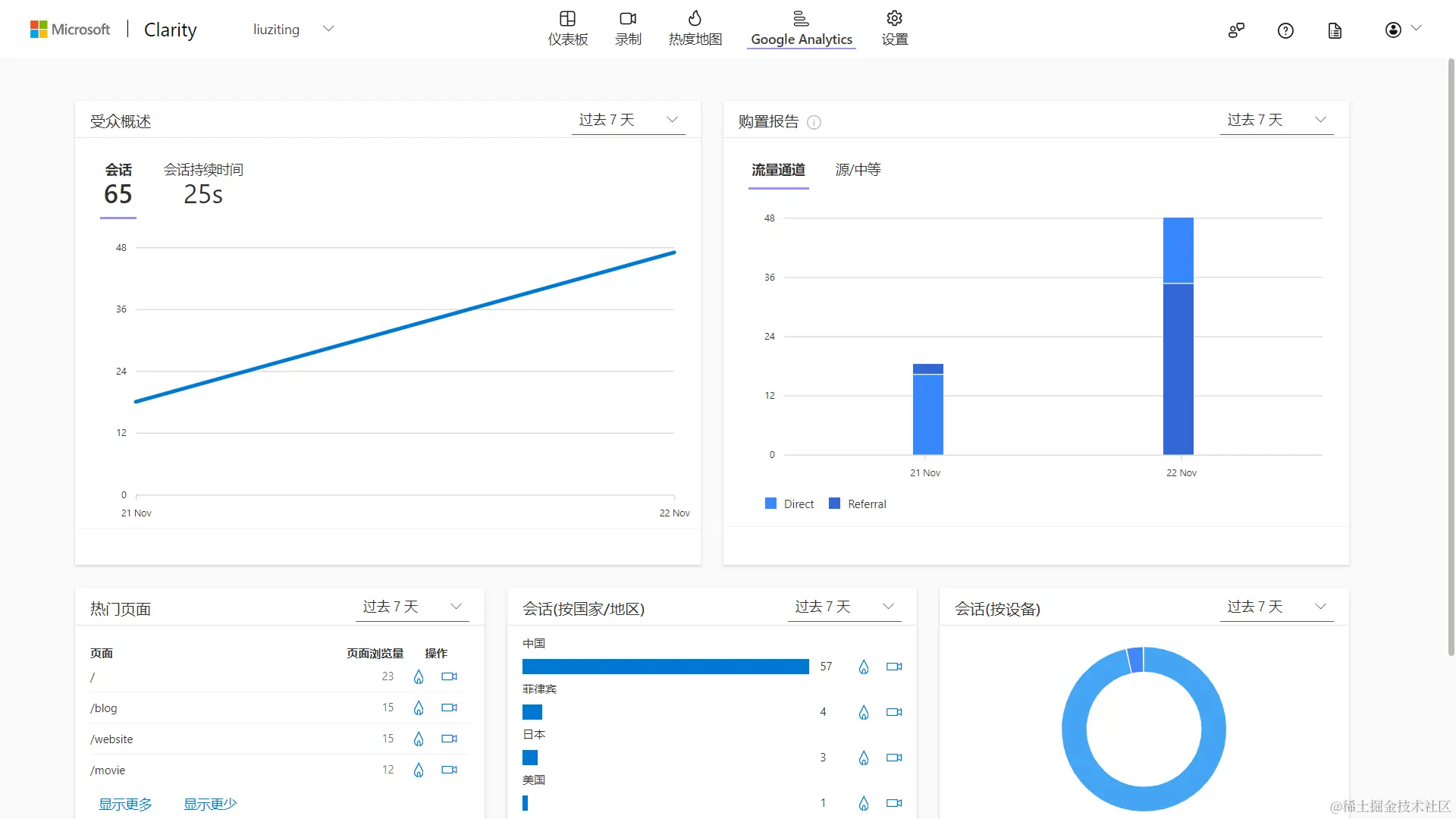Open the documentation page icon
Viewport: 1456px width, 819px height.
1335,30
